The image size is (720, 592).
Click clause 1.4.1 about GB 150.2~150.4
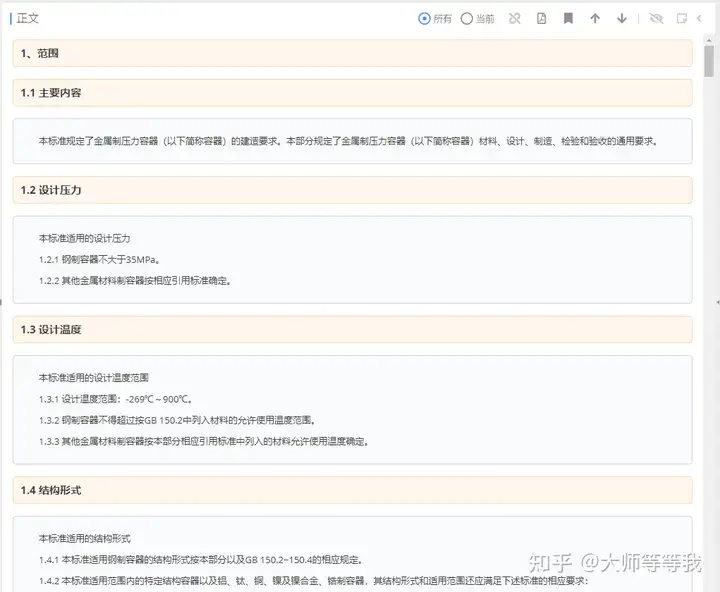[201, 560]
